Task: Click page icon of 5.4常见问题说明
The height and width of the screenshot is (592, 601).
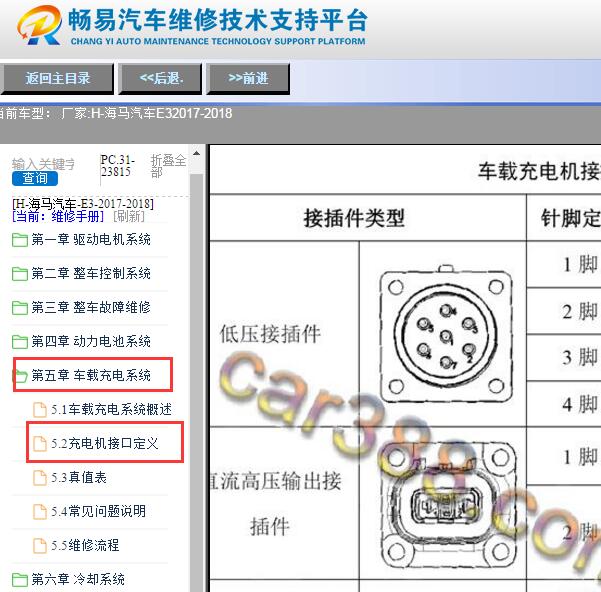Action: click(x=40, y=511)
